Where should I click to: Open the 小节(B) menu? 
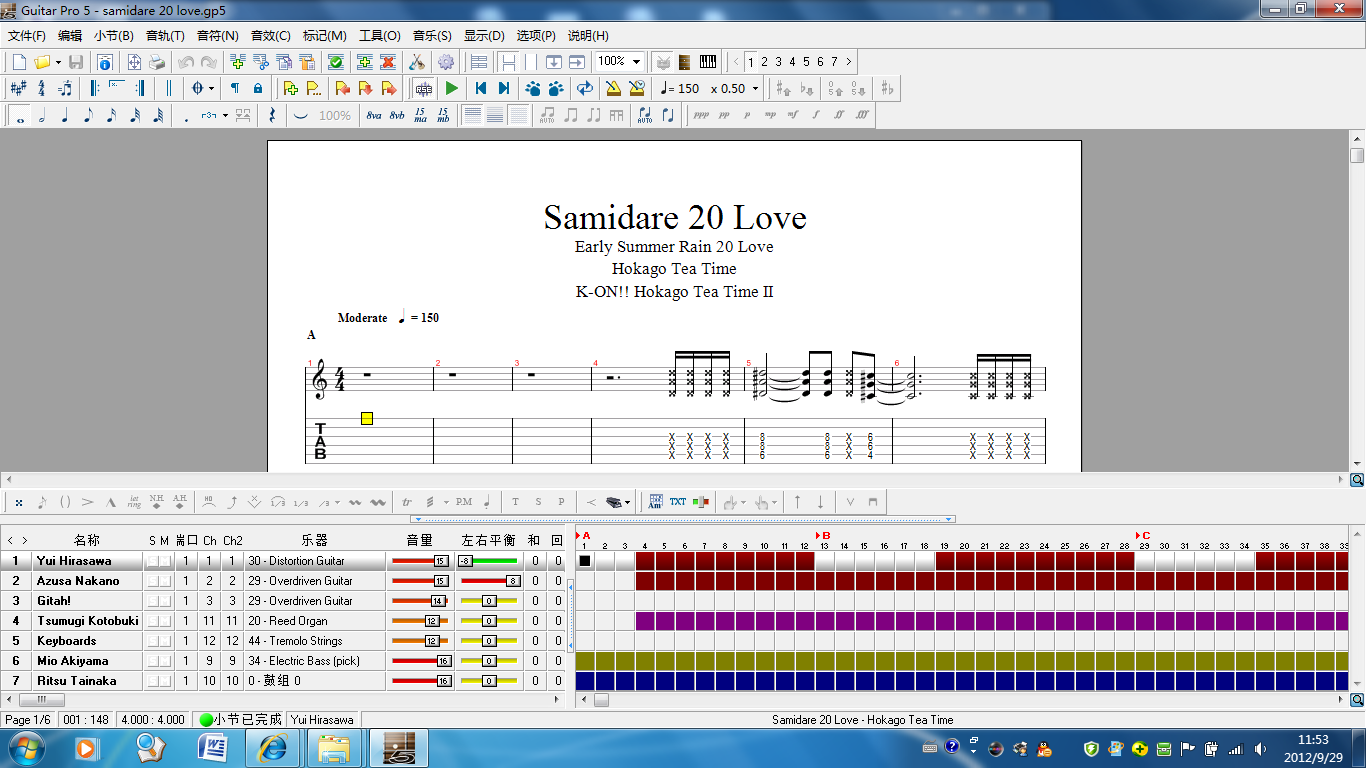tap(114, 35)
